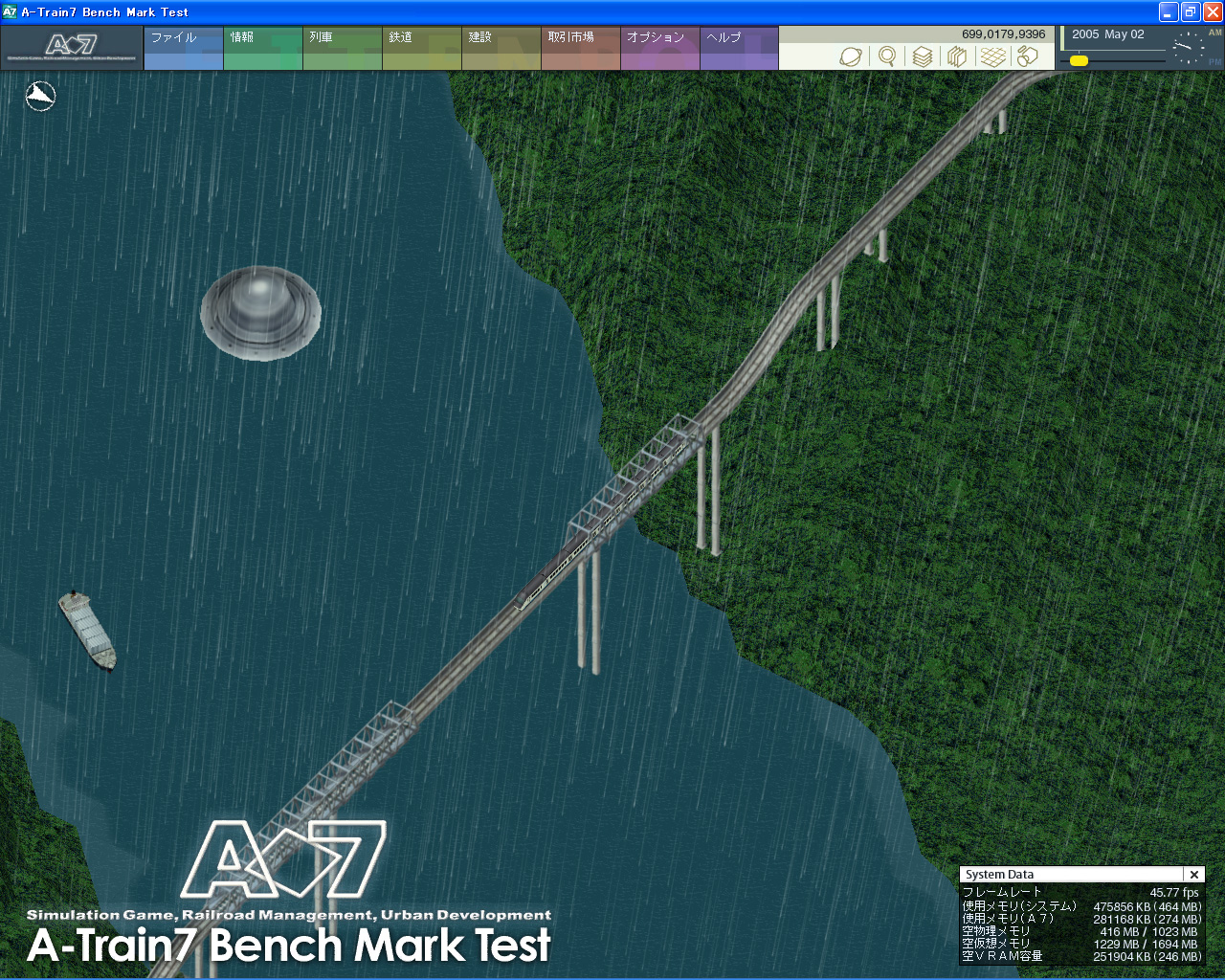Click the System Data panel title
The width and height of the screenshot is (1225, 980).
(x=999, y=875)
